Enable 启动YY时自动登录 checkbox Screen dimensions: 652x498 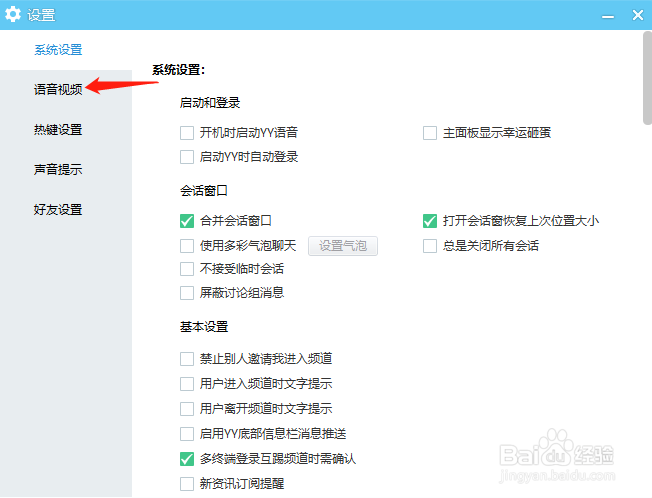point(187,157)
